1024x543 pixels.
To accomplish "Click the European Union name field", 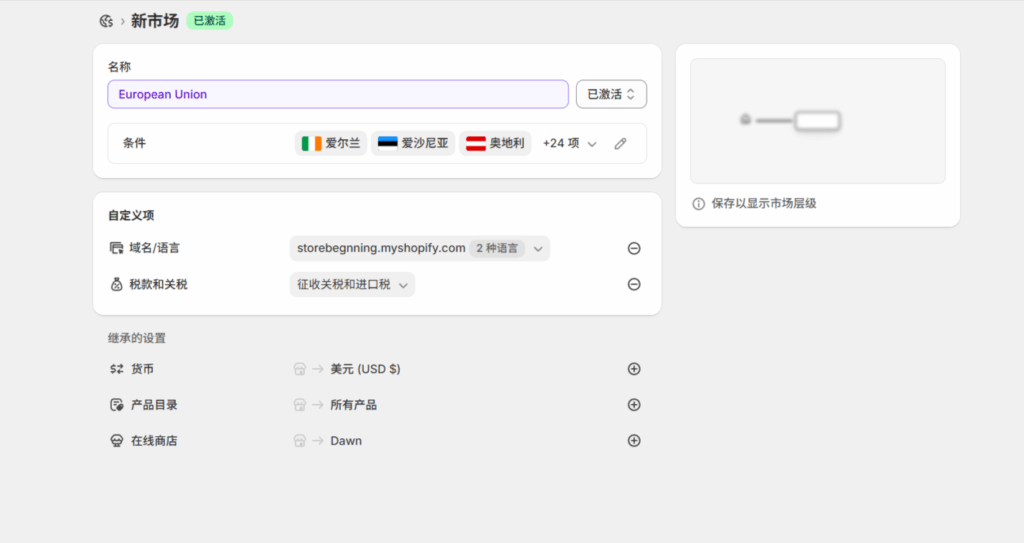I will click(337, 94).
